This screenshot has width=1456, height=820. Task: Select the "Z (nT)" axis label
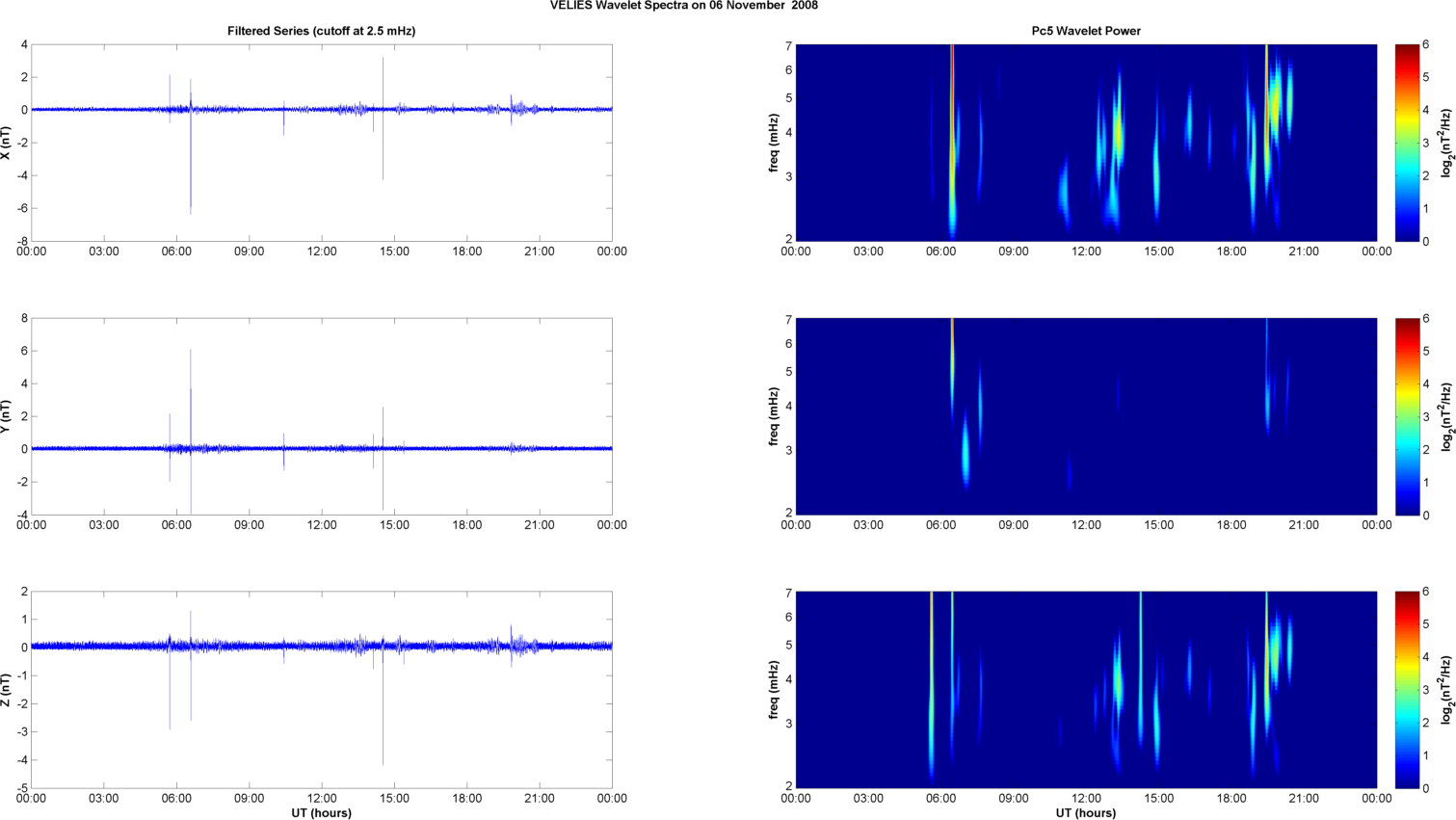(x=7, y=690)
